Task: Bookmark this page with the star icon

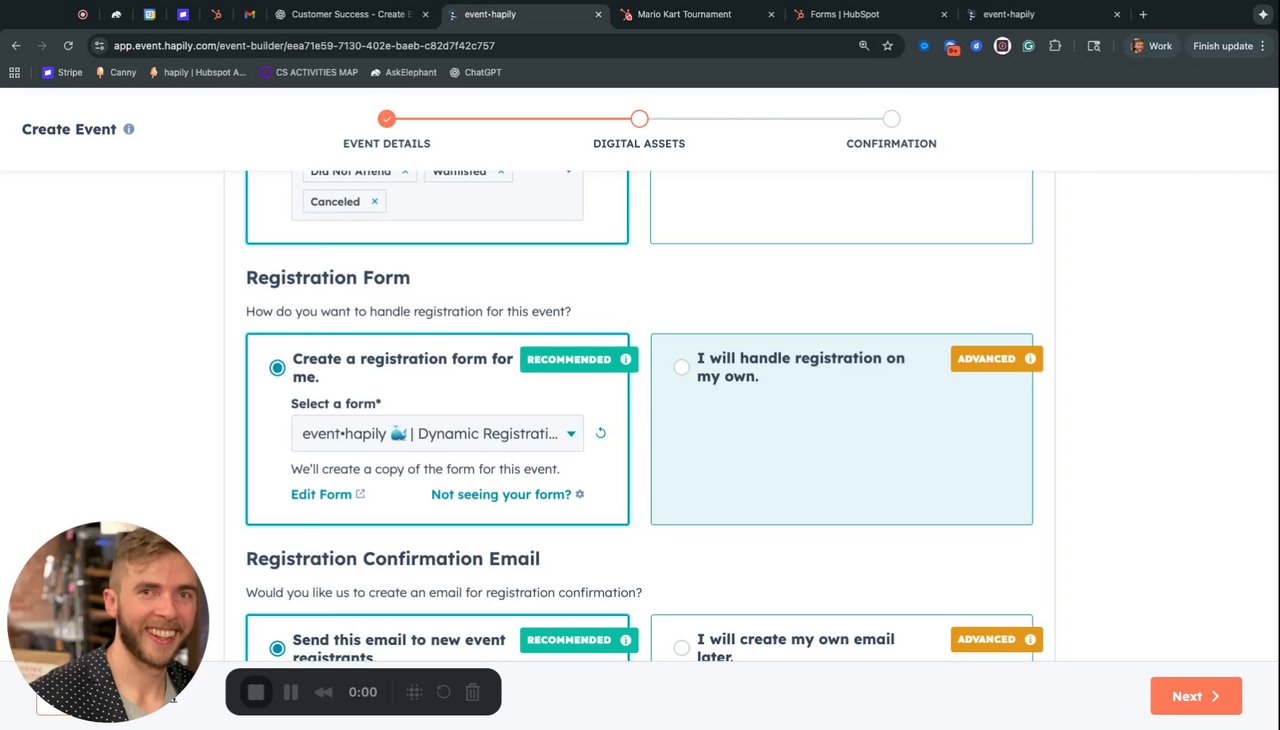Action: (x=887, y=46)
